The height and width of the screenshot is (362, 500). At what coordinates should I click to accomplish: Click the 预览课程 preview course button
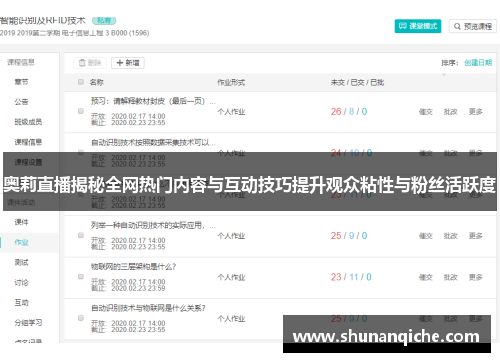click(473, 26)
